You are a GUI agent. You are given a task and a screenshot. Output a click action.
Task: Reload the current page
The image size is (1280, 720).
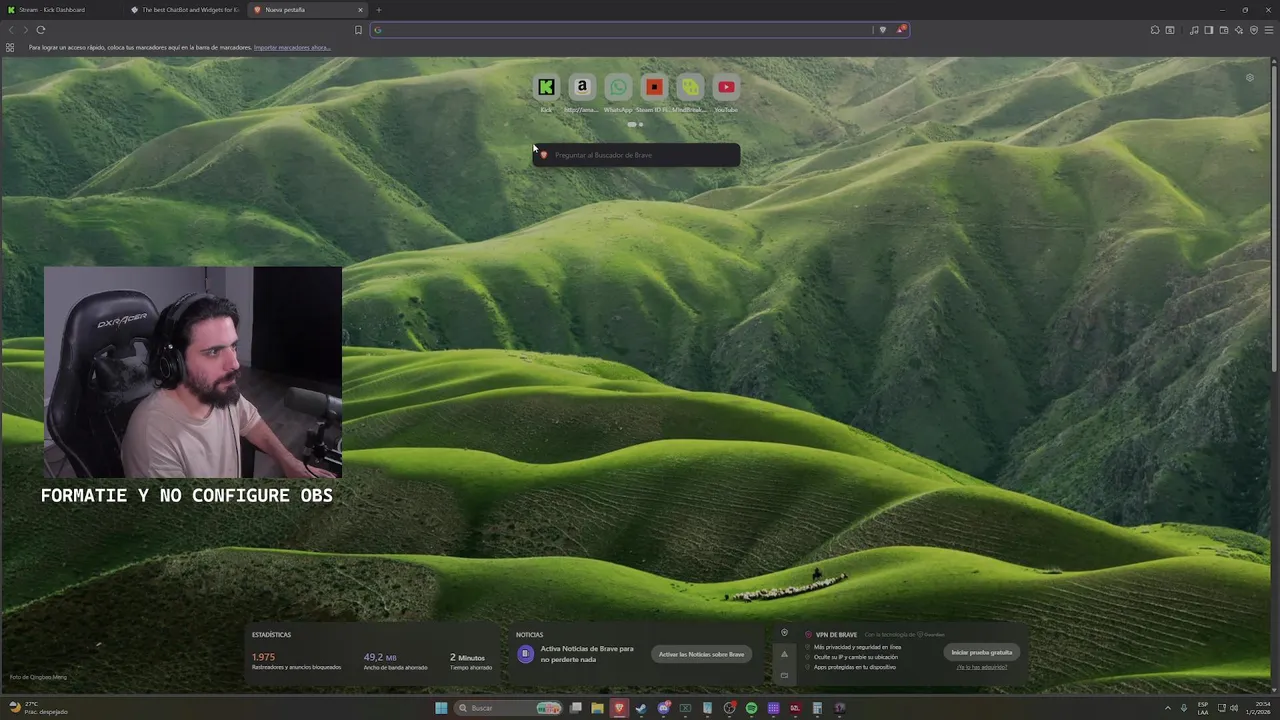(41, 30)
